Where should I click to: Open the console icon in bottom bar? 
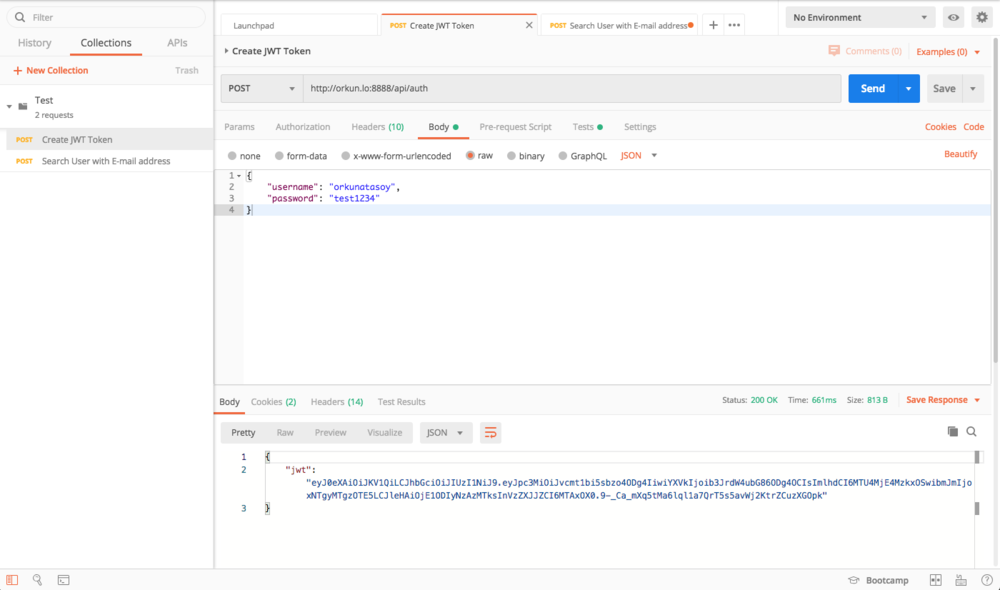pyautogui.click(x=63, y=580)
